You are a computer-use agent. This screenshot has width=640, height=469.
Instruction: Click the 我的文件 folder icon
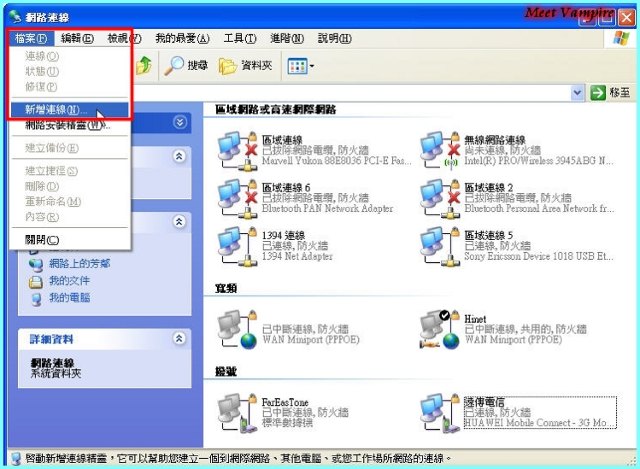click(x=36, y=282)
